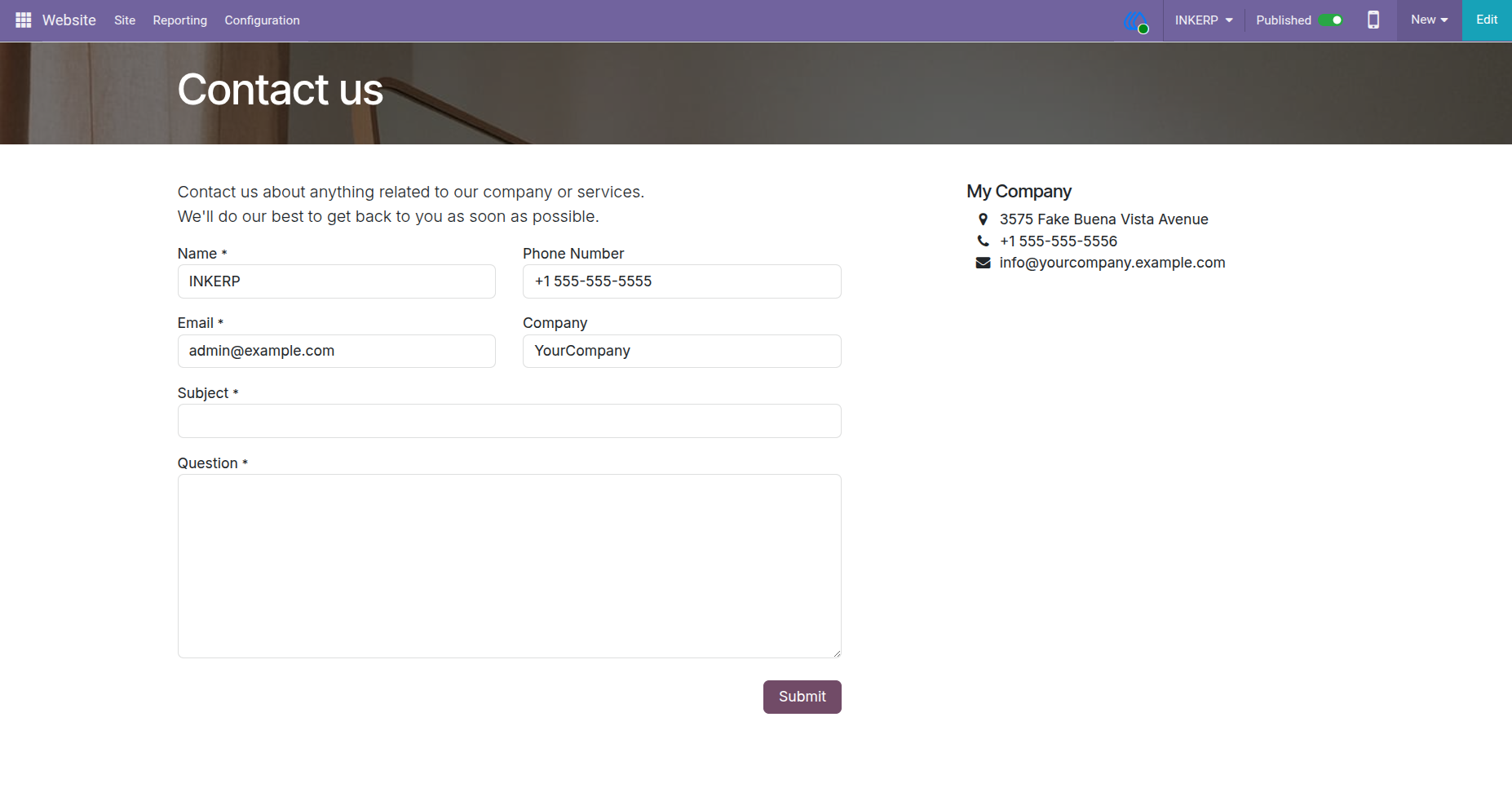Click the envelope email icon
This screenshot has width=1512, height=788.
pyautogui.click(x=984, y=263)
